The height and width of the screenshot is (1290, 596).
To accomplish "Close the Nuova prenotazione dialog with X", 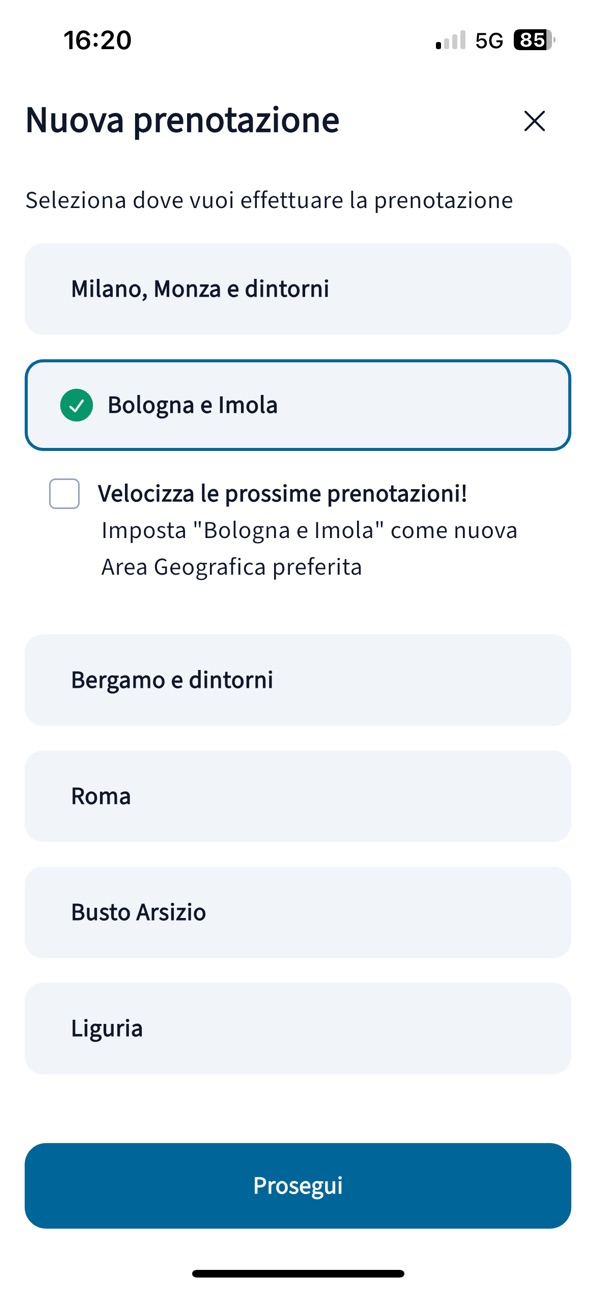I will [x=535, y=121].
